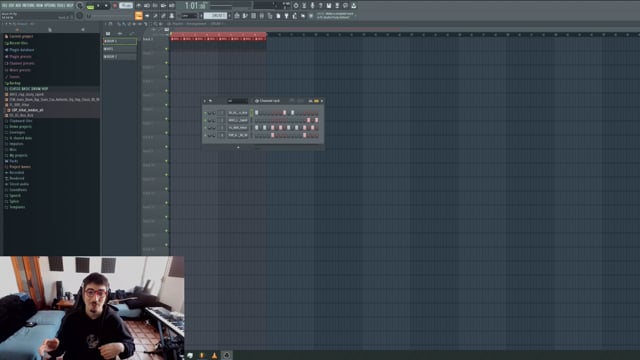Mute the fourth Channel rack channel via LED
This screenshot has height=360, width=640.
[x=205, y=135]
